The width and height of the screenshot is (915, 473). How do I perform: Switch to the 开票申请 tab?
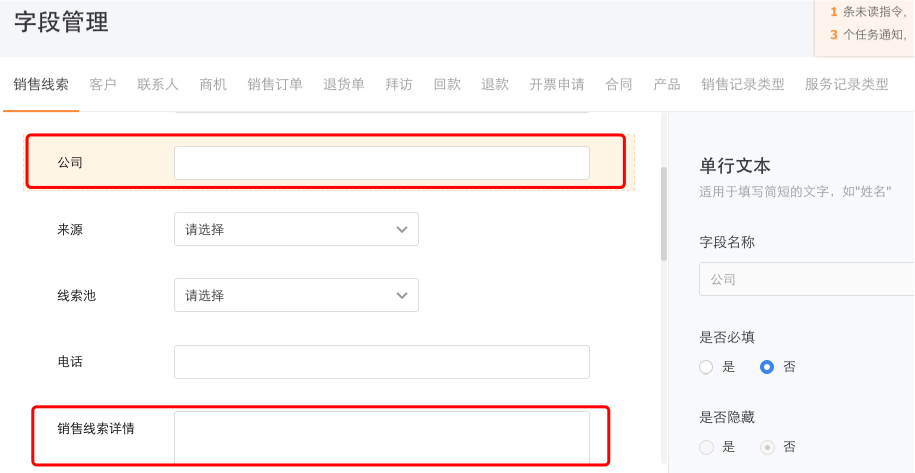(x=557, y=85)
